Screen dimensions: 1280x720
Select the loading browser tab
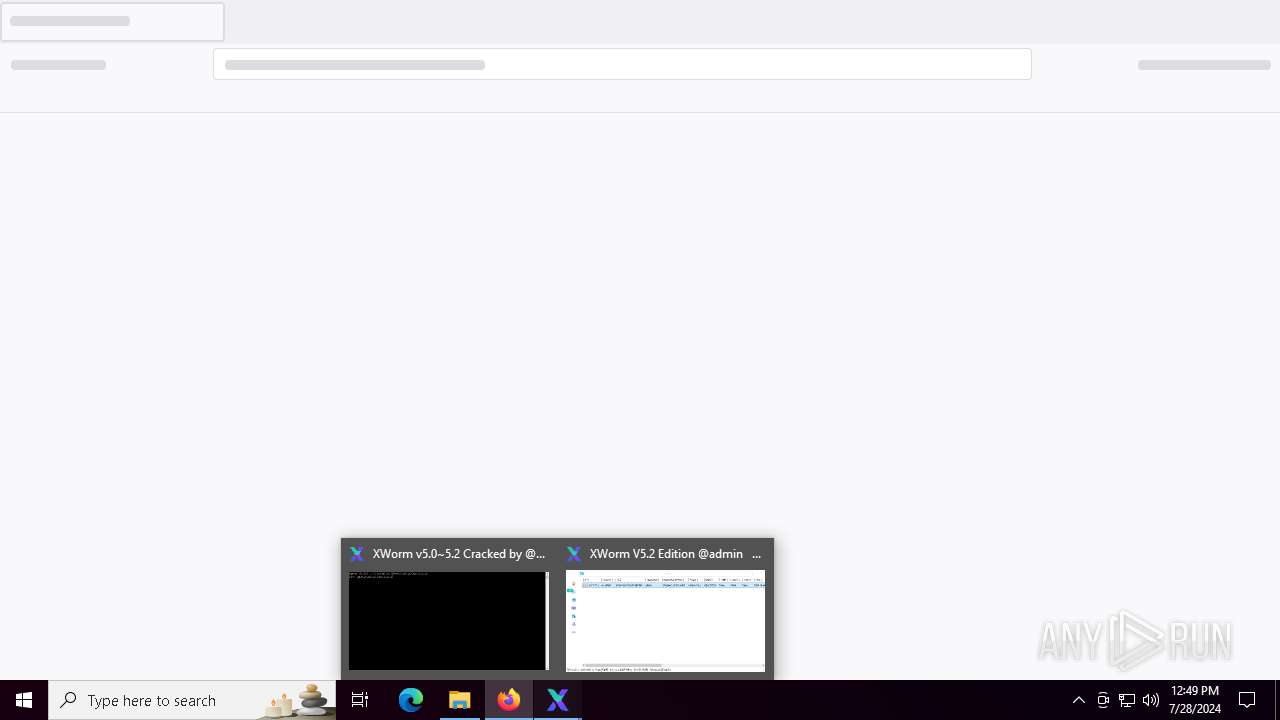[112, 21]
